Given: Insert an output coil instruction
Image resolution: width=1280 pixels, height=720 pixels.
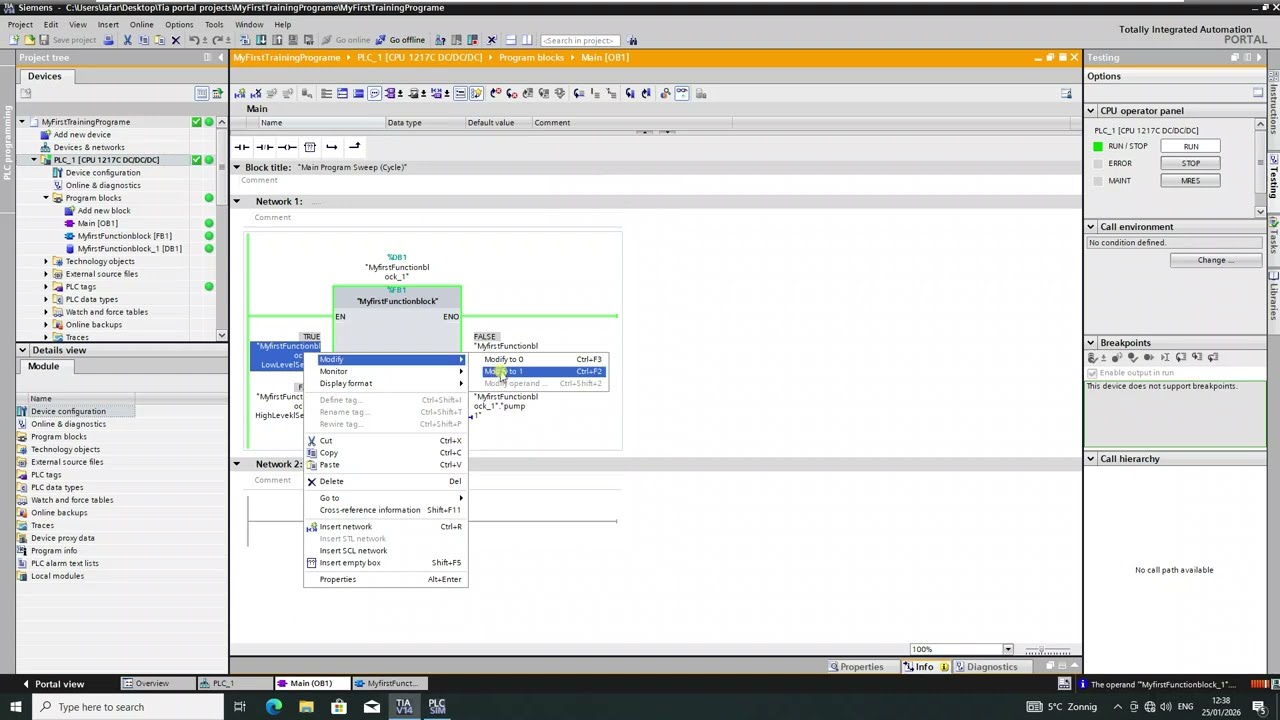Looking at the screenshot, I should click(x=287, y=147).
